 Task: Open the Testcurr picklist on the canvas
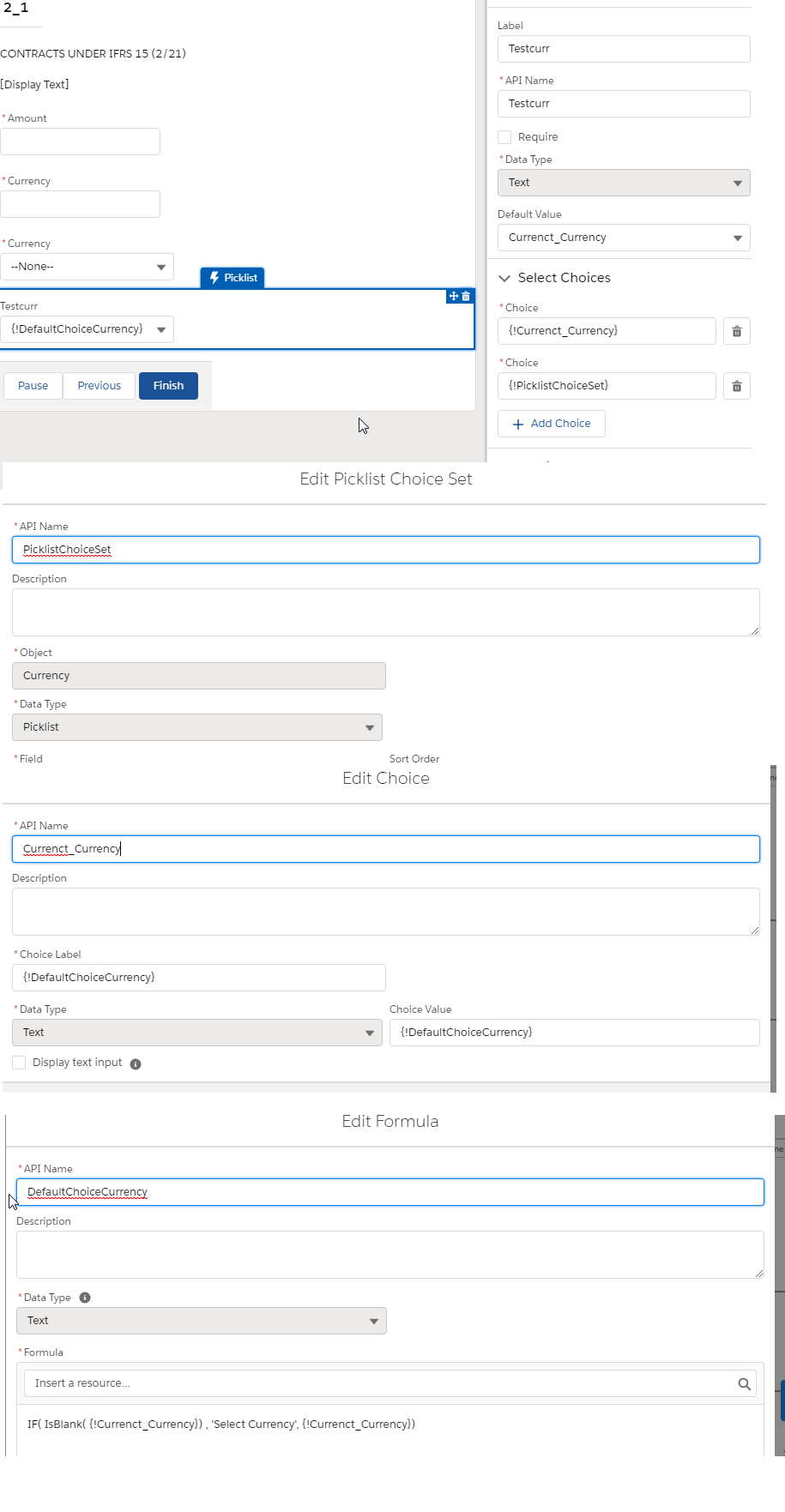tap(87, 329)
